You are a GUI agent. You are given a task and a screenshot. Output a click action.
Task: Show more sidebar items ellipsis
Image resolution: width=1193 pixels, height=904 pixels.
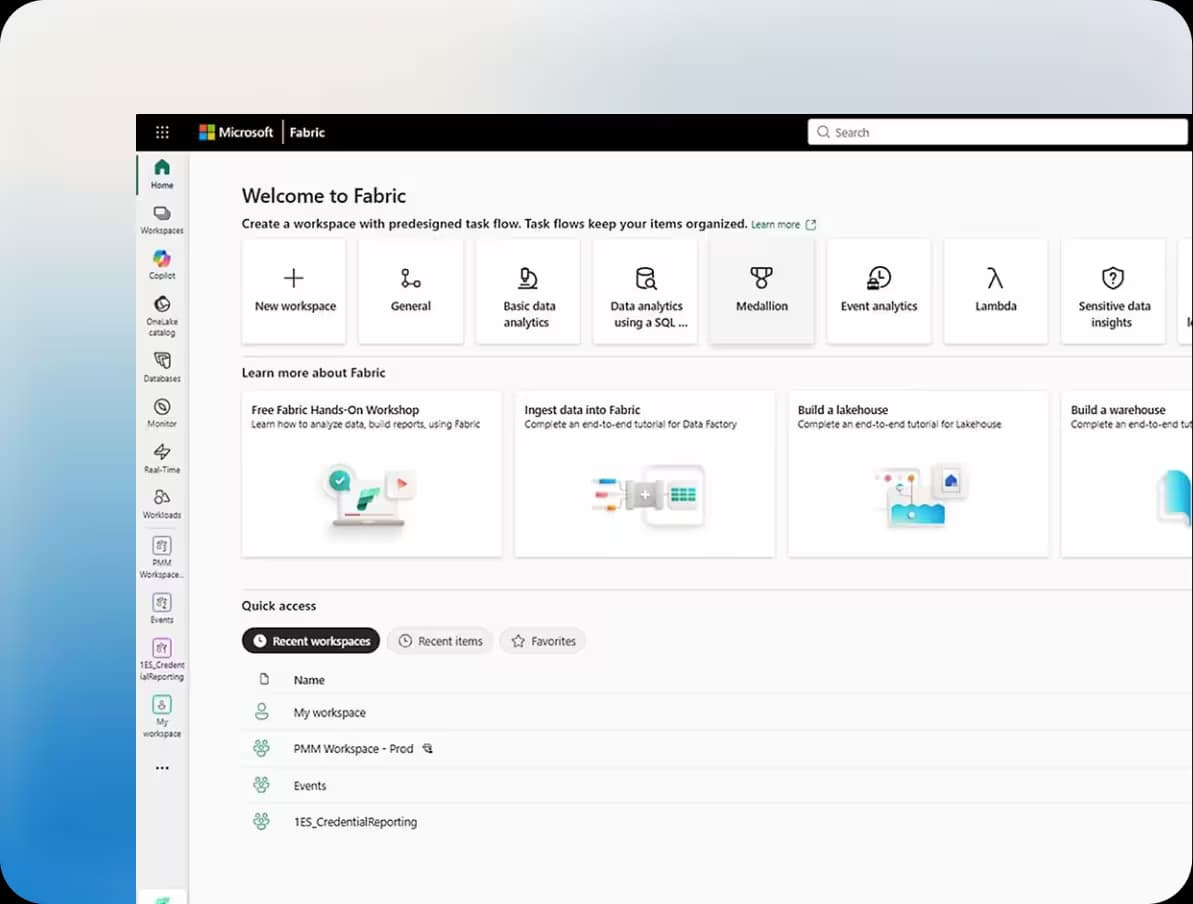pyautogui.click(x=162, y=768)
